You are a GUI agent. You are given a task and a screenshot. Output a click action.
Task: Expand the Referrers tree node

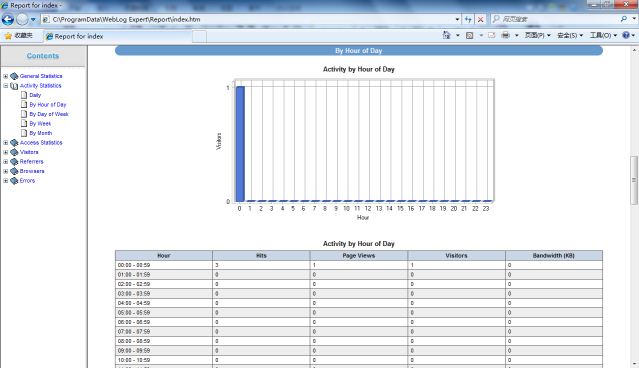(6, 161)
